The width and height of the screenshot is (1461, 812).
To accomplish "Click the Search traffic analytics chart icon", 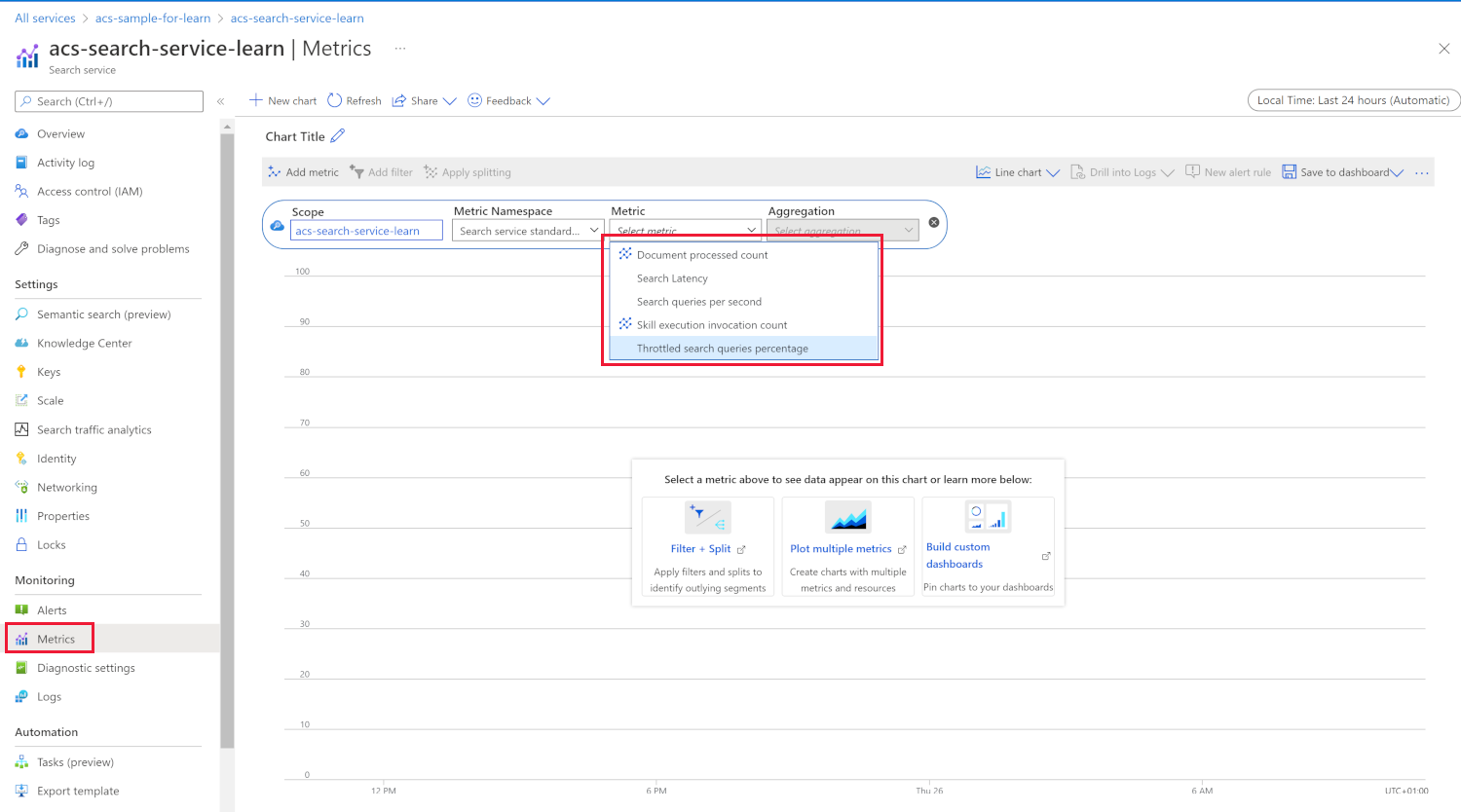I will coord(21,429).
